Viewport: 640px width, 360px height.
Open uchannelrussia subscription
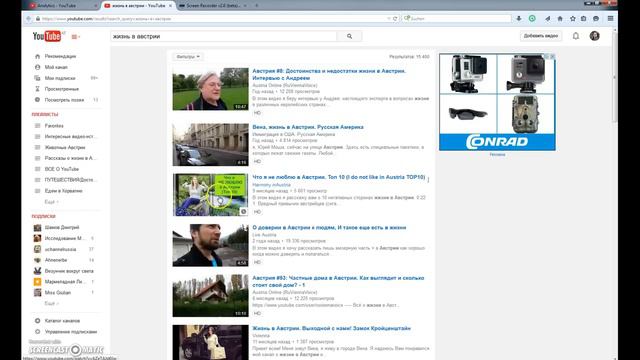pyautogui.click(x=60, y=249)
